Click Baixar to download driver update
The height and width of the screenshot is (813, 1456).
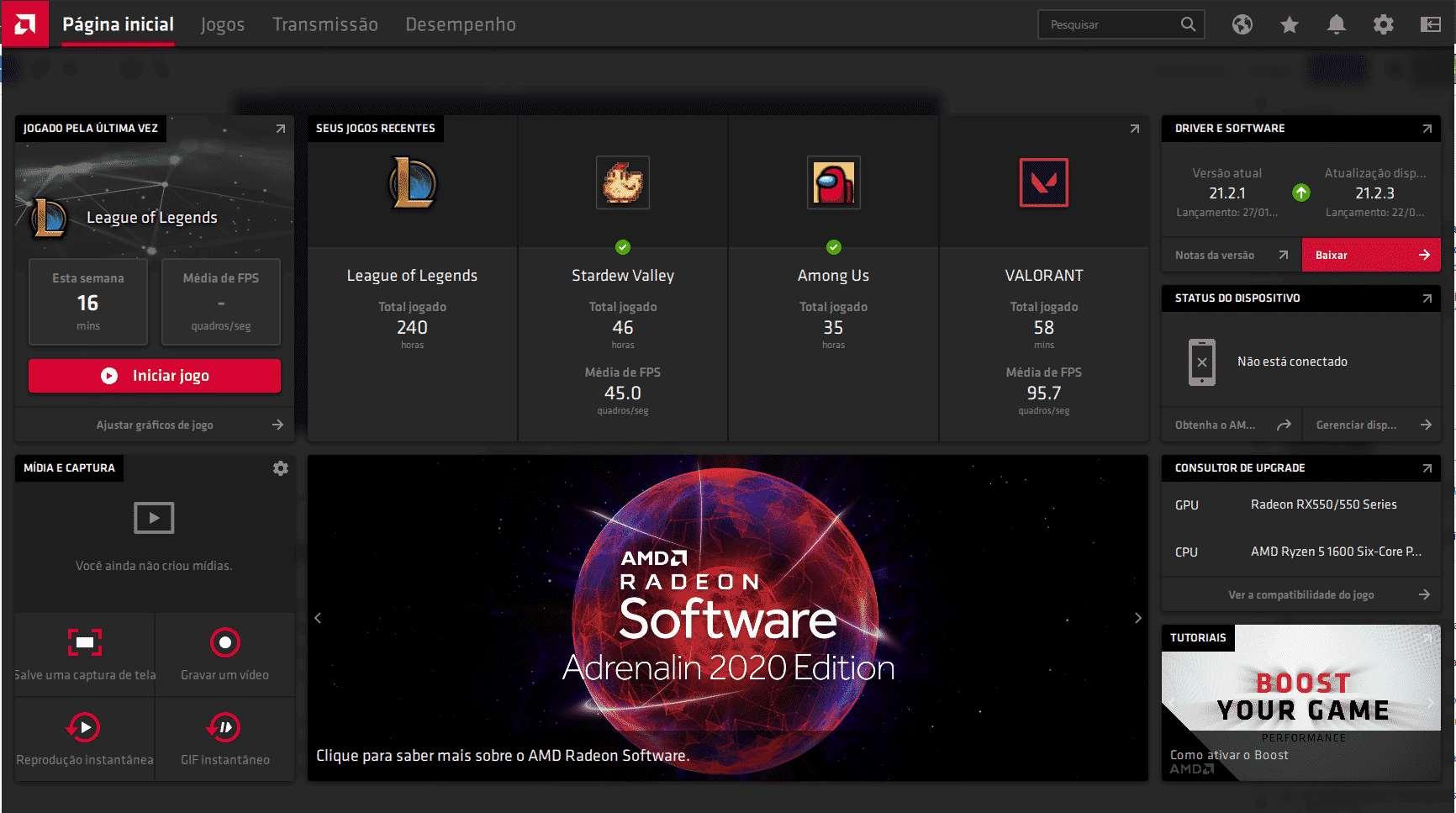point(1371,255)
